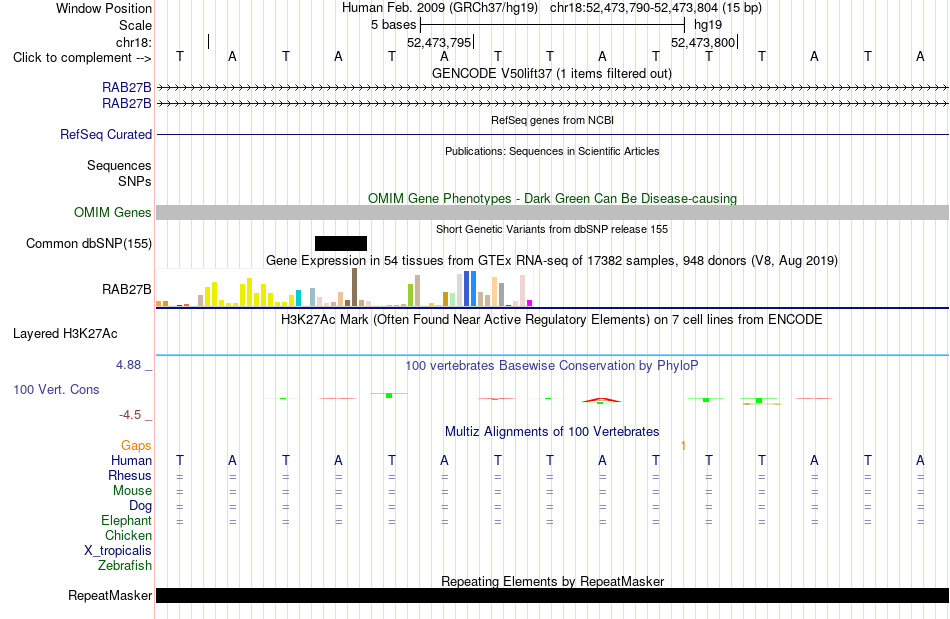Click 'Repeating Elements by RepeatMasker' title
950x619 pixels.
point(552,581)
